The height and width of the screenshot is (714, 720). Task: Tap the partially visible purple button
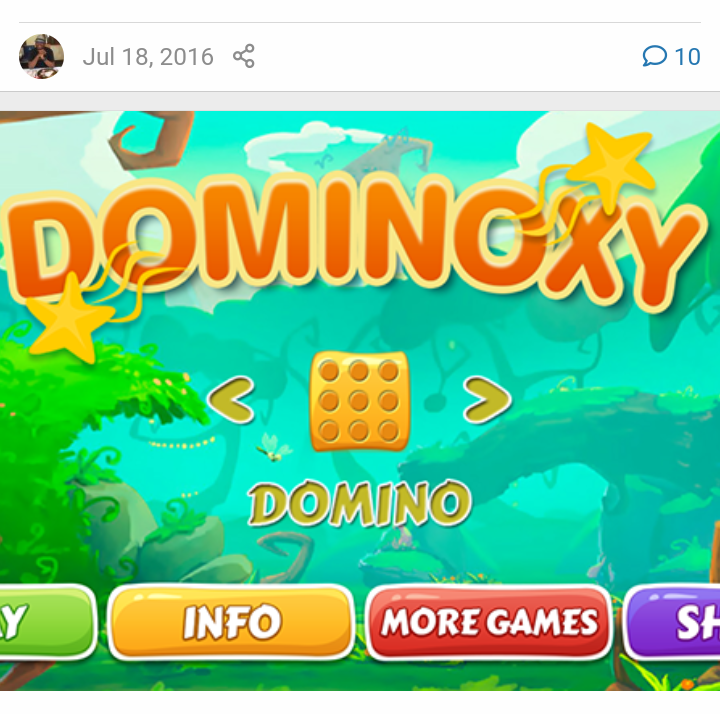pos(672,622)
